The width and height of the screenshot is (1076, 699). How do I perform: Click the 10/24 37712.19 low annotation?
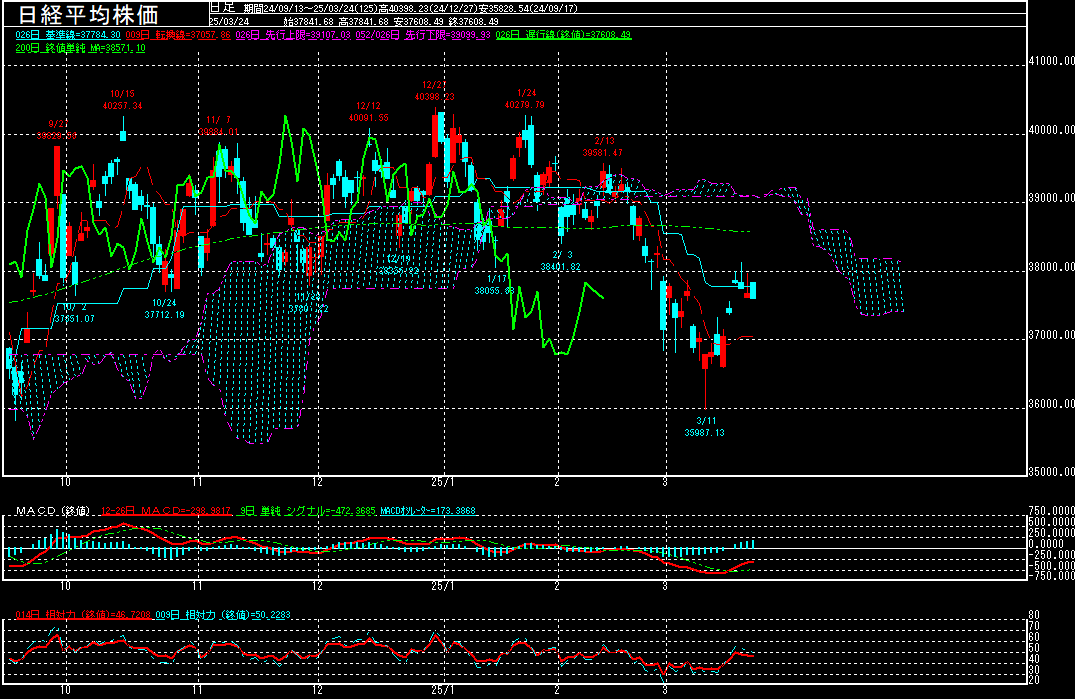165,309
